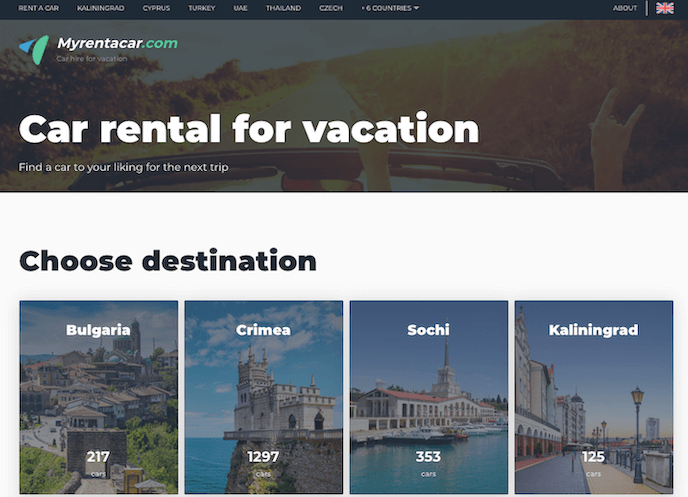
Task: Select Kaliningrad in the top navigation
Action: pos(100,8)
